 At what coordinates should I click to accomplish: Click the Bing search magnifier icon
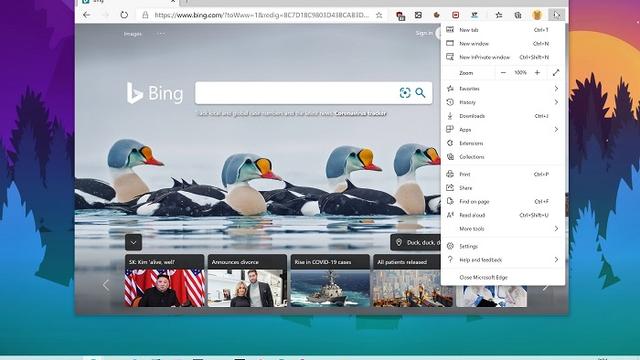click(420, 93)
